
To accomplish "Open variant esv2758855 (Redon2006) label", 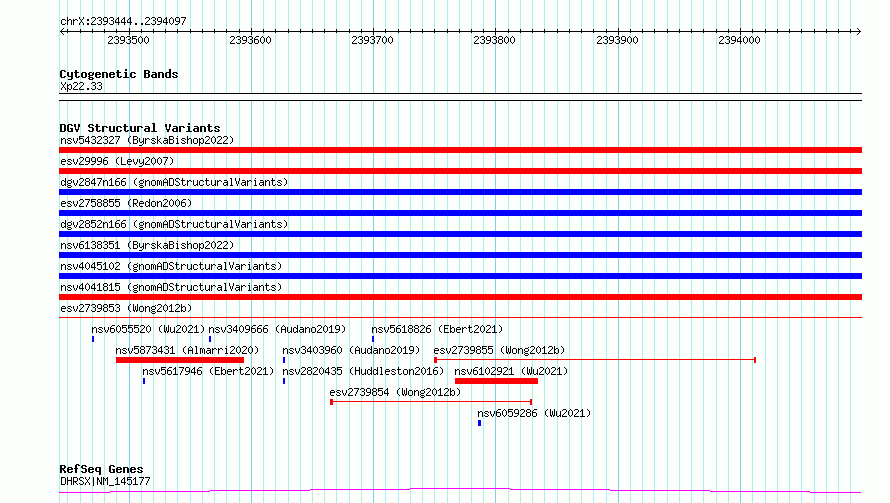I will 126,203.
